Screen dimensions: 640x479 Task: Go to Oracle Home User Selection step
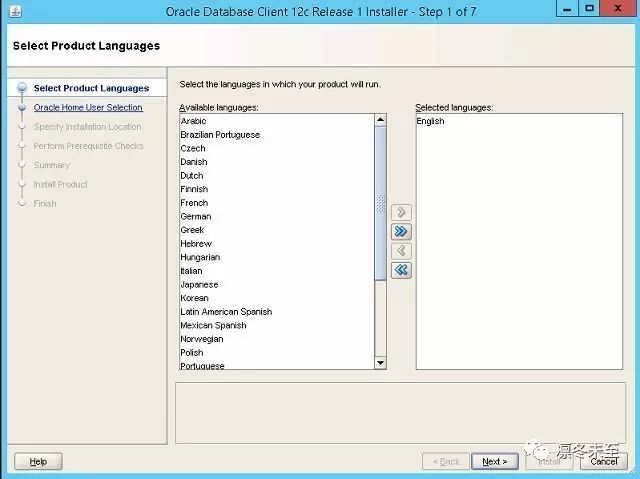click(88, 107)
